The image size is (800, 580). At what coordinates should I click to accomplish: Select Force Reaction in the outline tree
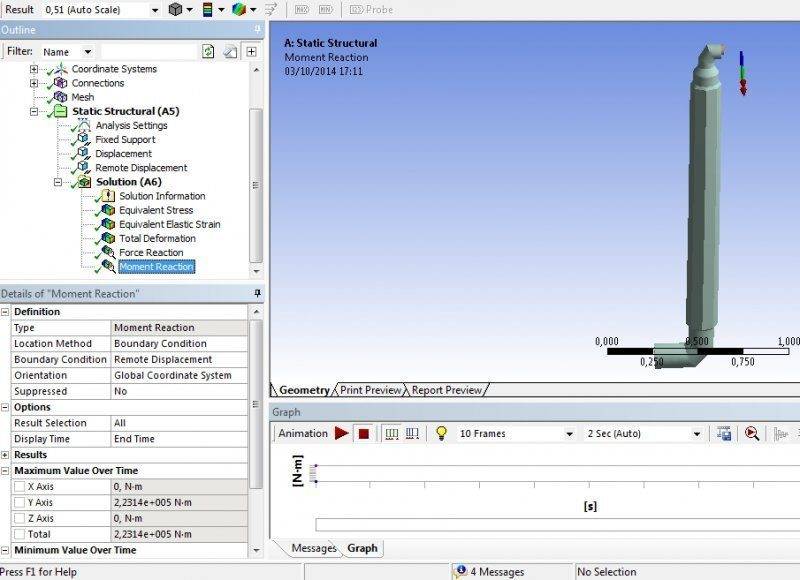(x=151, y=252)
